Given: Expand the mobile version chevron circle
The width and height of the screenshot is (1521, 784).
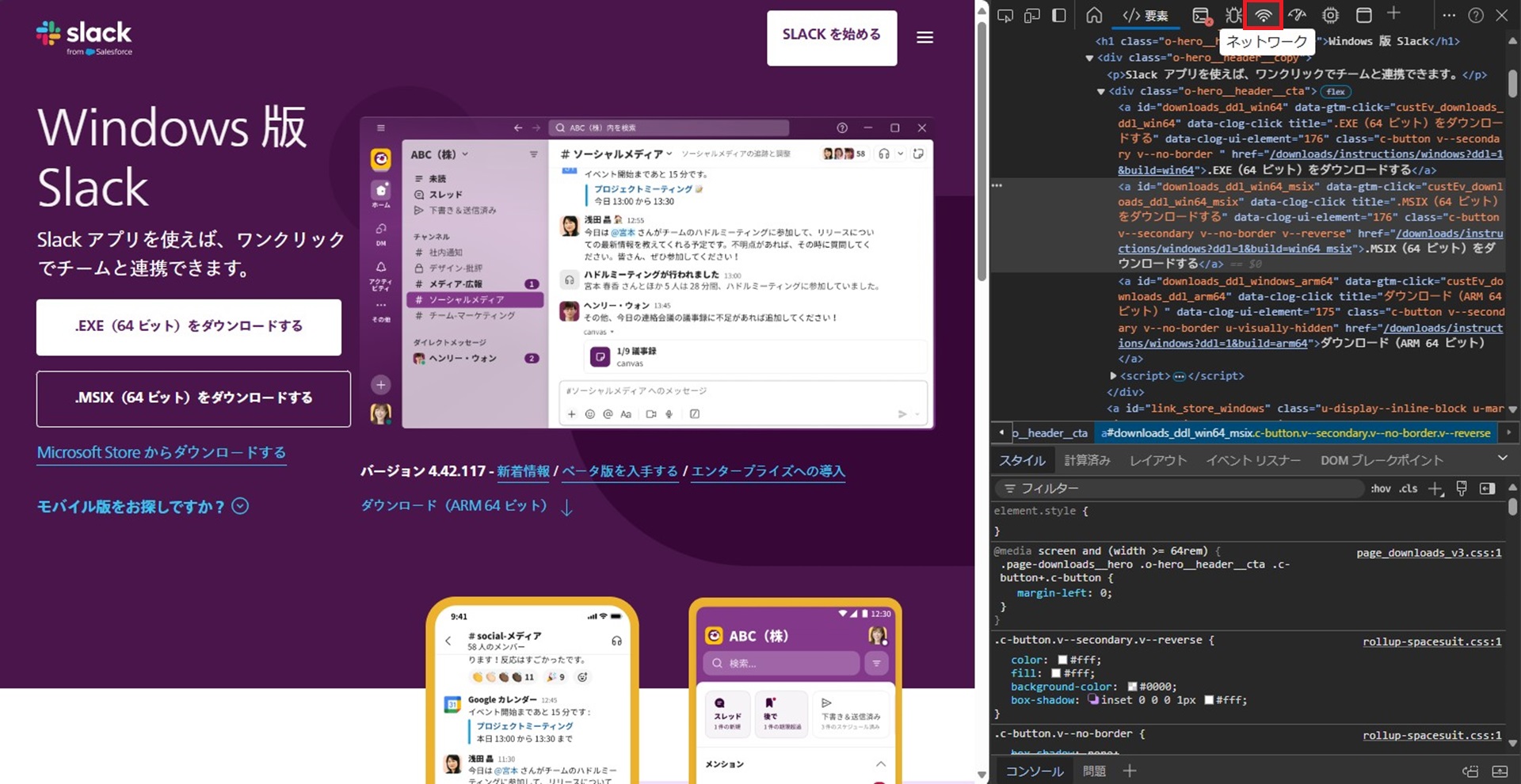Looking at the screenshot, I should (x=240, y=506).
